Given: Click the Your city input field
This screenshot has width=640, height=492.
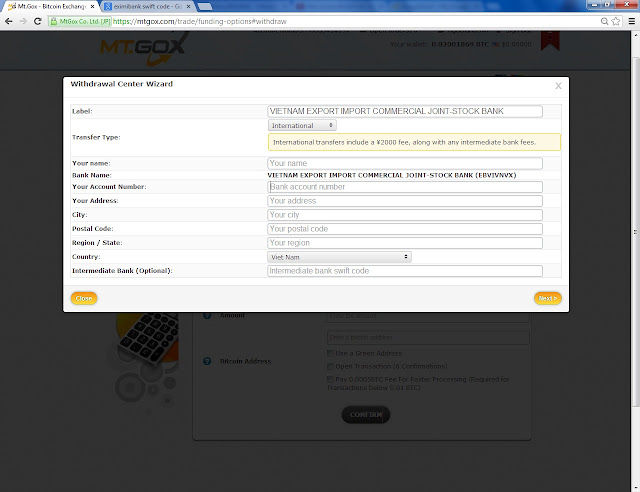Looking at the screenshot, I should [405, 215].
